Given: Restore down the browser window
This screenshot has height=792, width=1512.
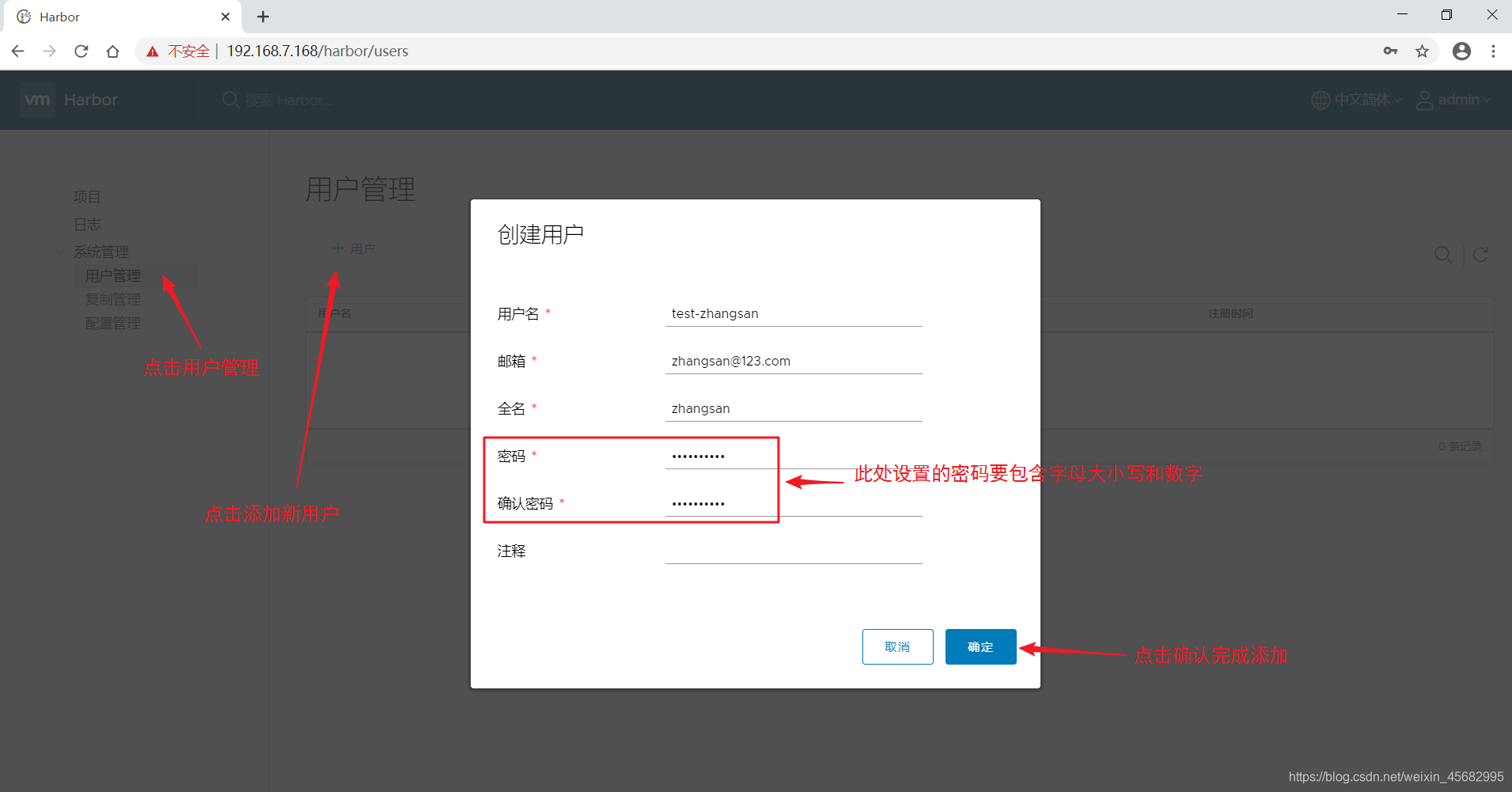Looking at the screenshot, I should (1446, 15).
